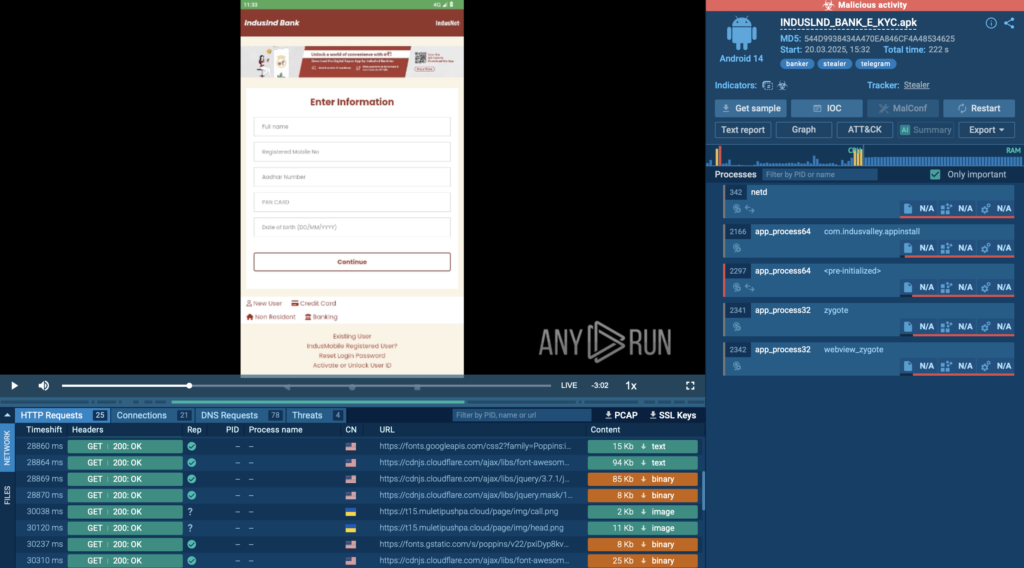Mute the recording with the speaker icon

click(43, 385)
